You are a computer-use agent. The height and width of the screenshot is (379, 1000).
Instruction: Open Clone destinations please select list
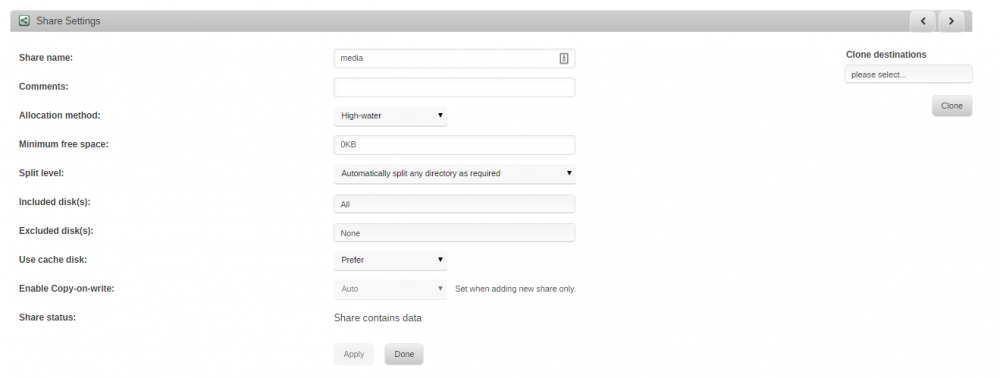908,75
